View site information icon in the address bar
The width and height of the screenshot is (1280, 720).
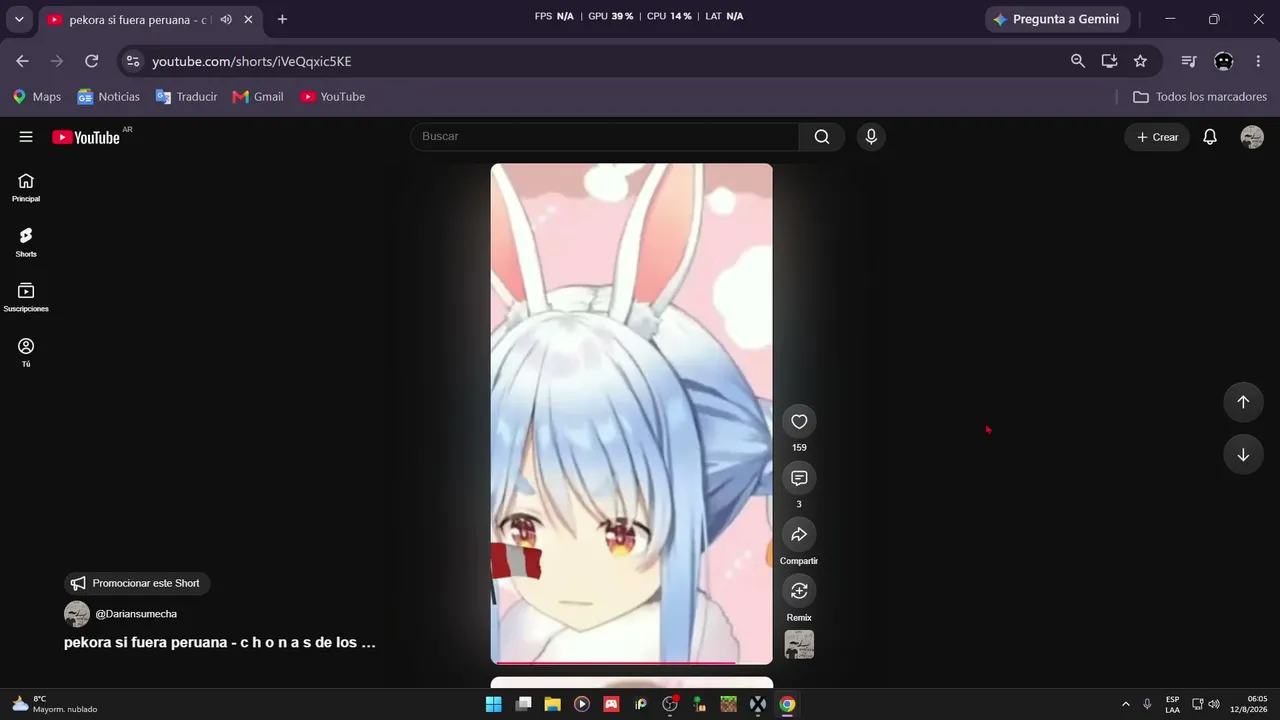point(132,61)
